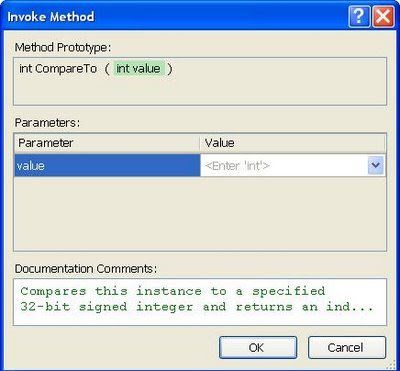The width and height of the screenshot is (400, 371).
Task: Click the documentation comments text box
Action: pyautogui.click(x=200, y=302)
